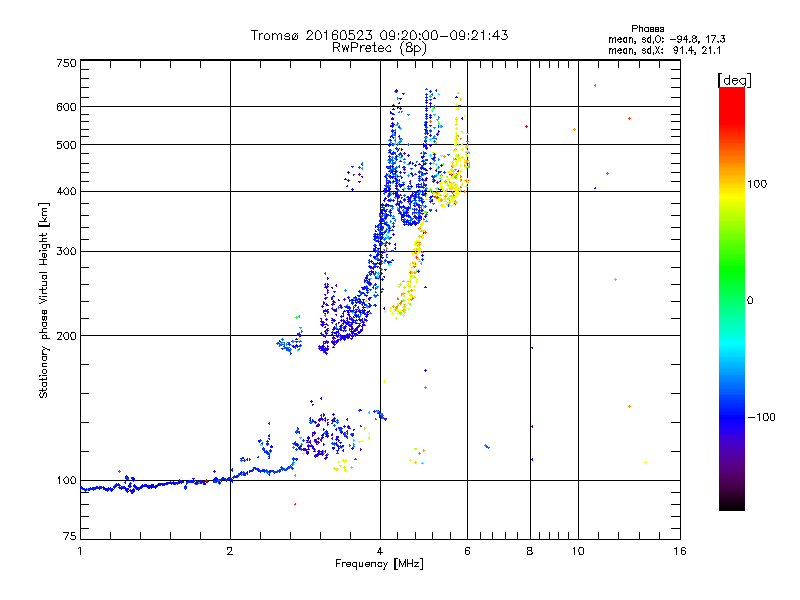Click the plot title 'Tromsø 20160523 09:20:00-09:21:43'
This screenshot has height=600, width=800.
coord(379,35)
